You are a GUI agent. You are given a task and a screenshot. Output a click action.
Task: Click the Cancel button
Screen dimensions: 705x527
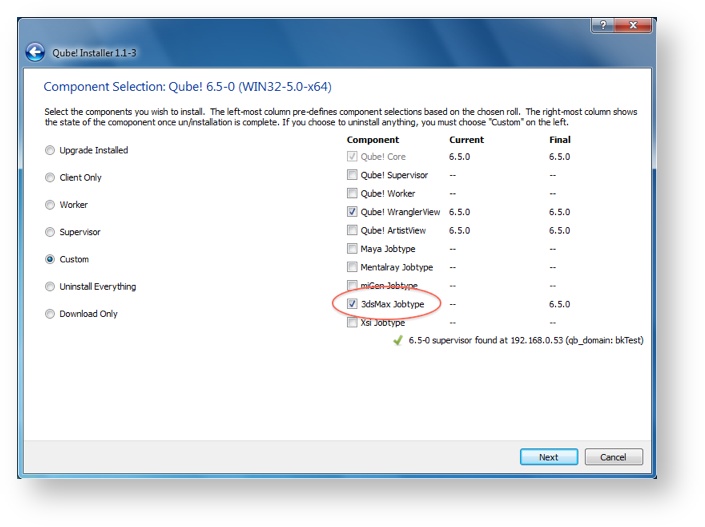point(614,457)
